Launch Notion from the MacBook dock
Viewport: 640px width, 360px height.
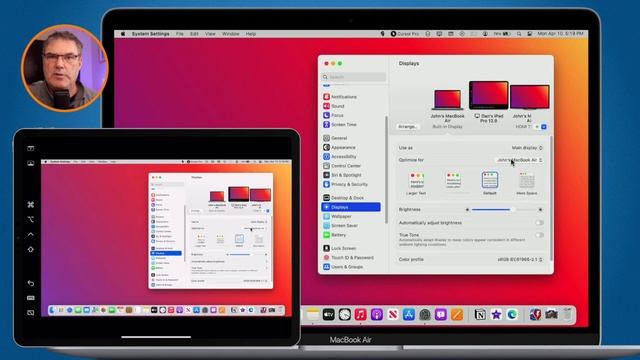coord(480,315)
